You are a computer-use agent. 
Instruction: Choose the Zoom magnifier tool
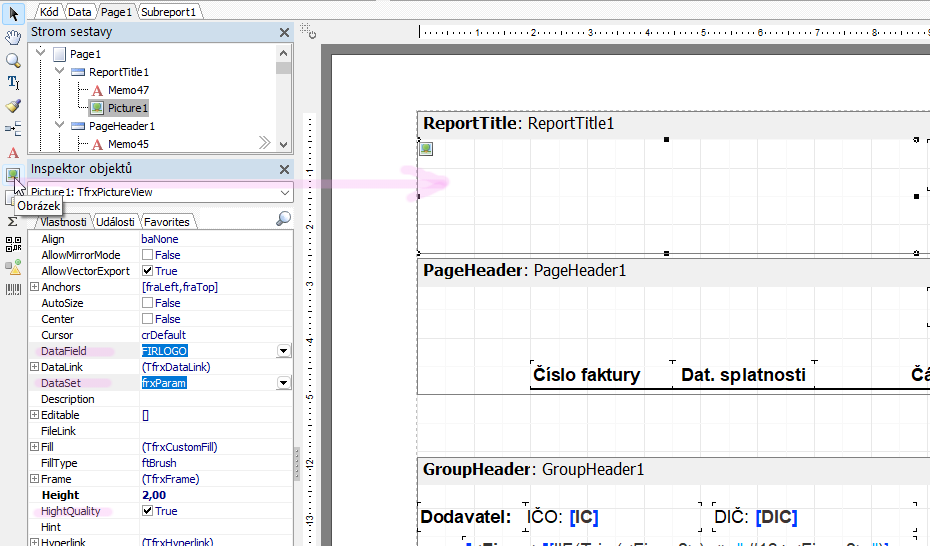[x=13, y=60]
